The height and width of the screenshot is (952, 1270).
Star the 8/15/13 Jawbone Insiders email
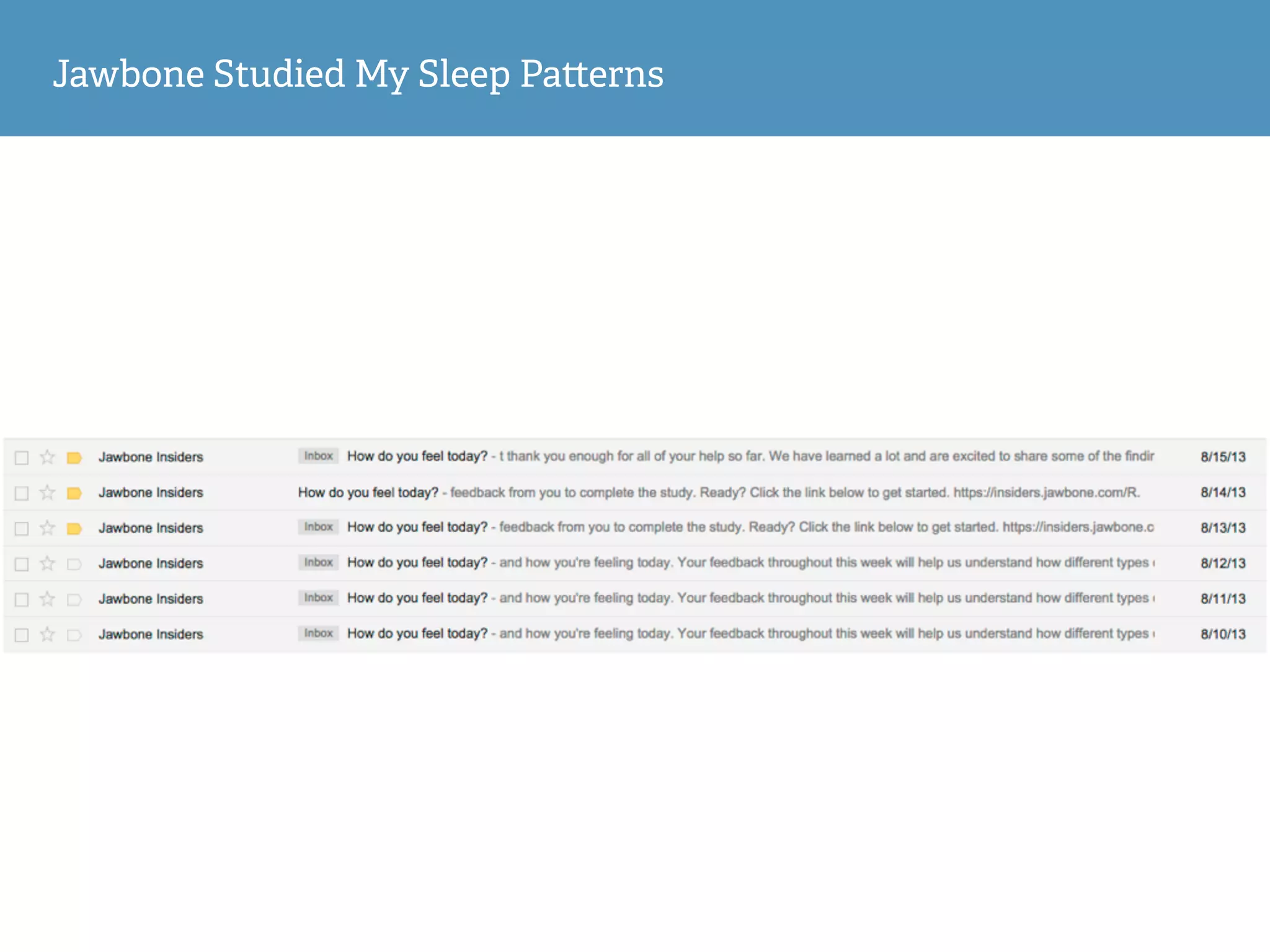pos(47,457)
